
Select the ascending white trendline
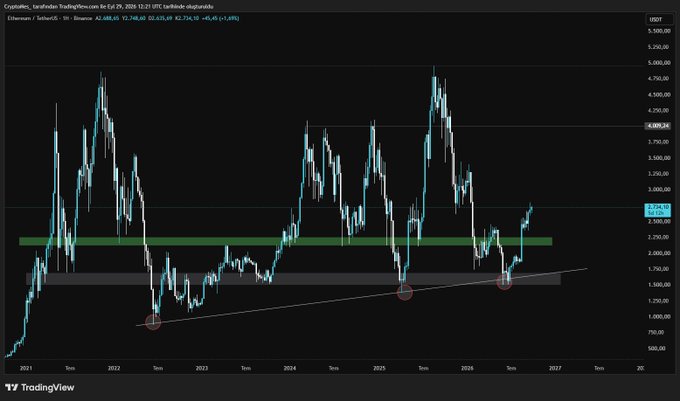pyautogui.click(x=362, y=297)
